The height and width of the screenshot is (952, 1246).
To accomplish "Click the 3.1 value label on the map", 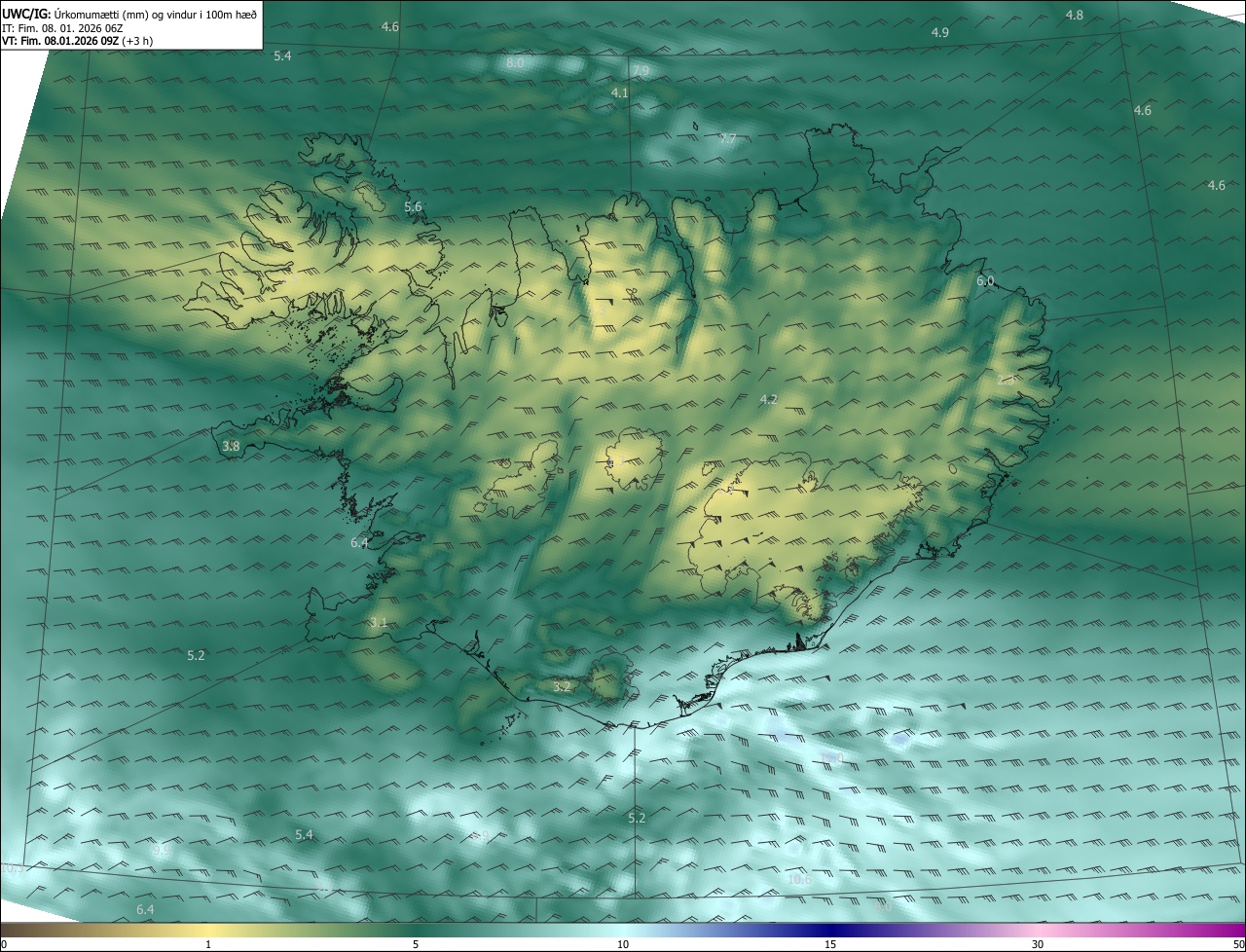I will (x=379, y=622).
